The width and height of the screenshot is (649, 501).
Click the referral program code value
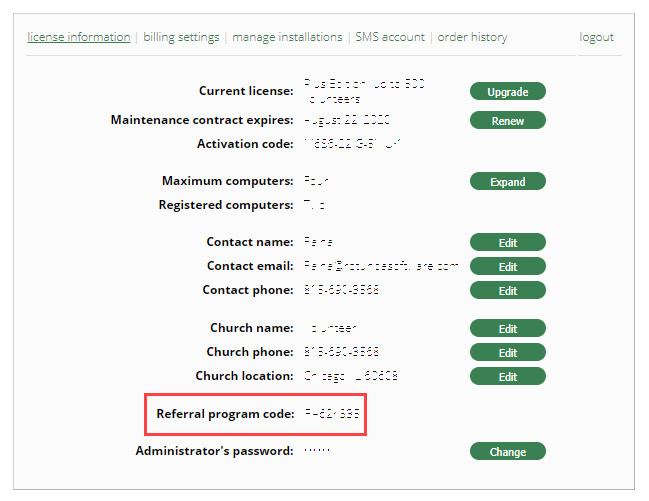[331, 413]
